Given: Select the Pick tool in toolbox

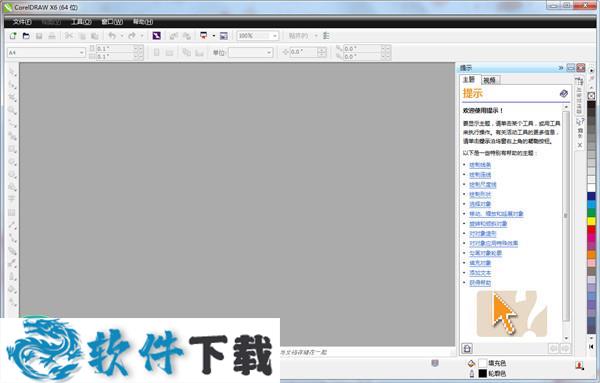Looking at the screenshot, I should click(12, 72).
